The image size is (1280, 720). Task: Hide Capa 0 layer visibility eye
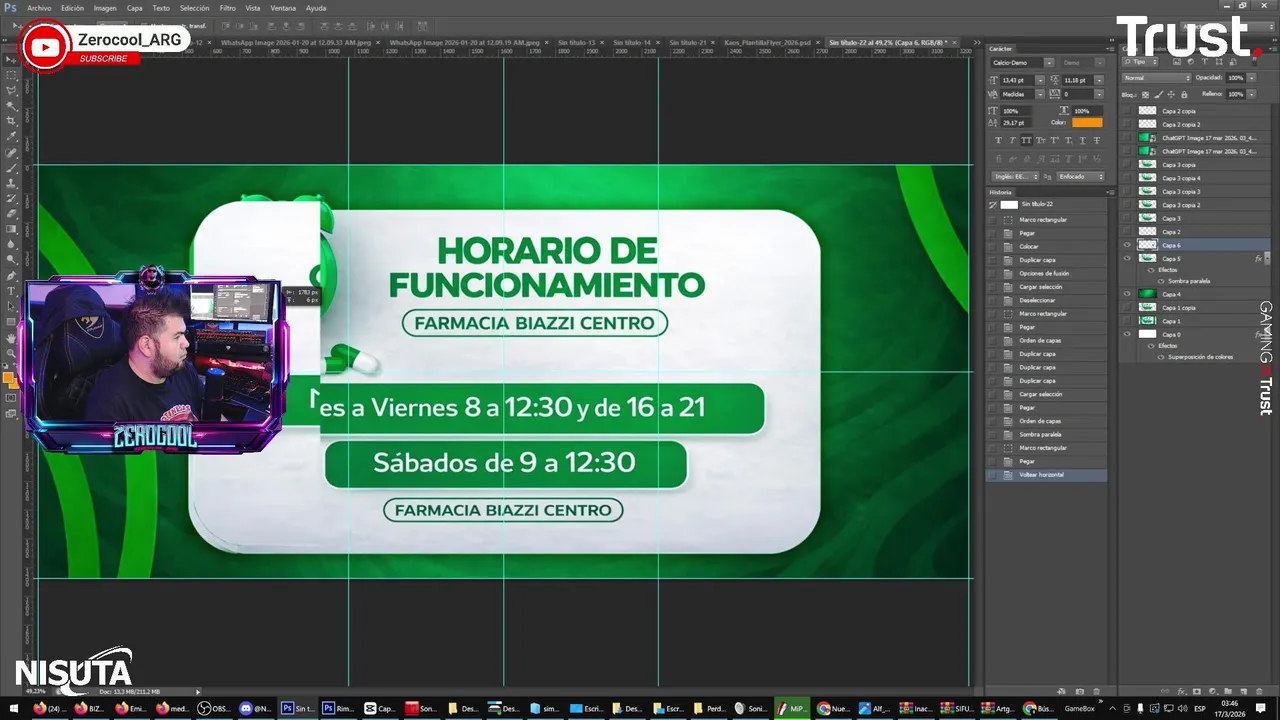point(1127,334)
